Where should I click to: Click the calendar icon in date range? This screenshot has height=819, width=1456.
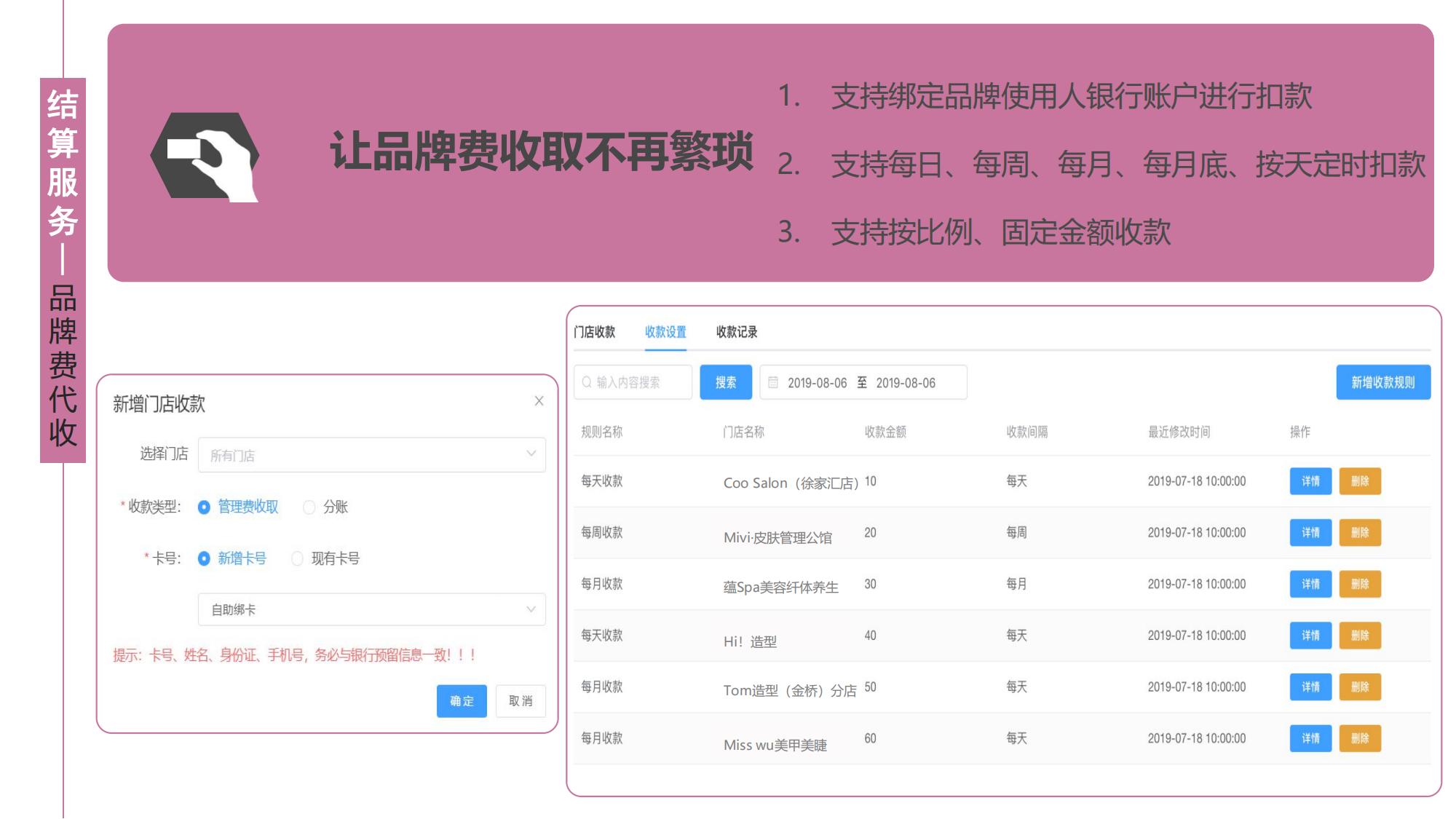pyautogui.click(x=773, y=382)
